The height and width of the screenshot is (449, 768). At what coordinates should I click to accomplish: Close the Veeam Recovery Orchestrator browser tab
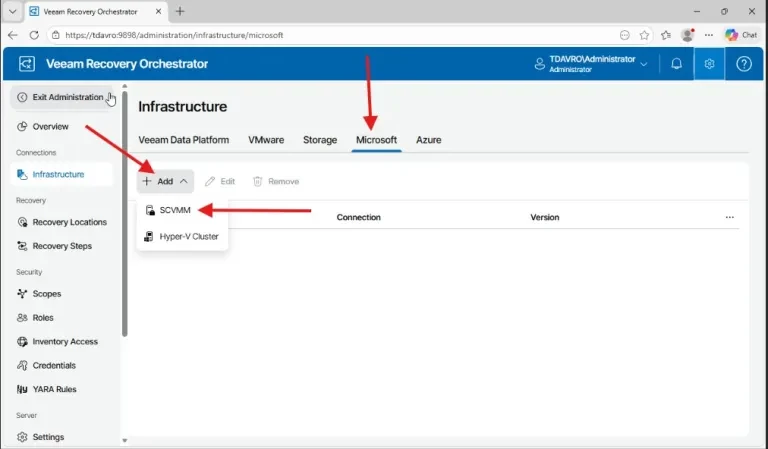pos(158,11)
